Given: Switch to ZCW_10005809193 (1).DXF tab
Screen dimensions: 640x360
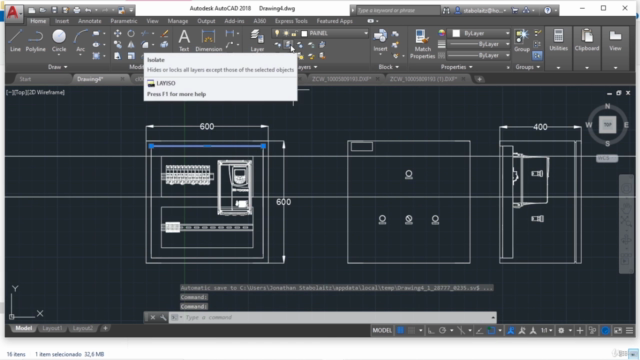Looking at the screenshot, I should click(x=423, y=79).
